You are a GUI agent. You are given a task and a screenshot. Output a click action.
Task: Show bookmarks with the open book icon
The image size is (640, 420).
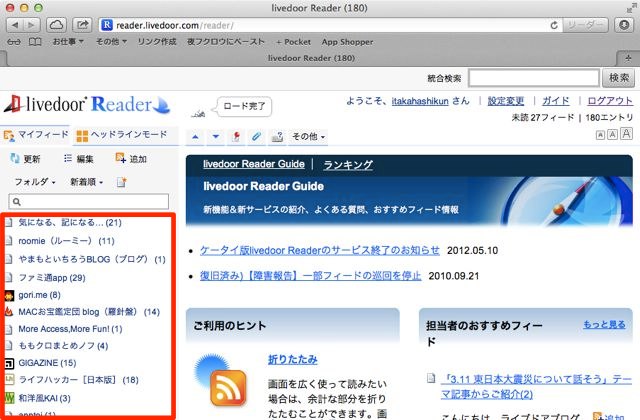click(35, 42)
